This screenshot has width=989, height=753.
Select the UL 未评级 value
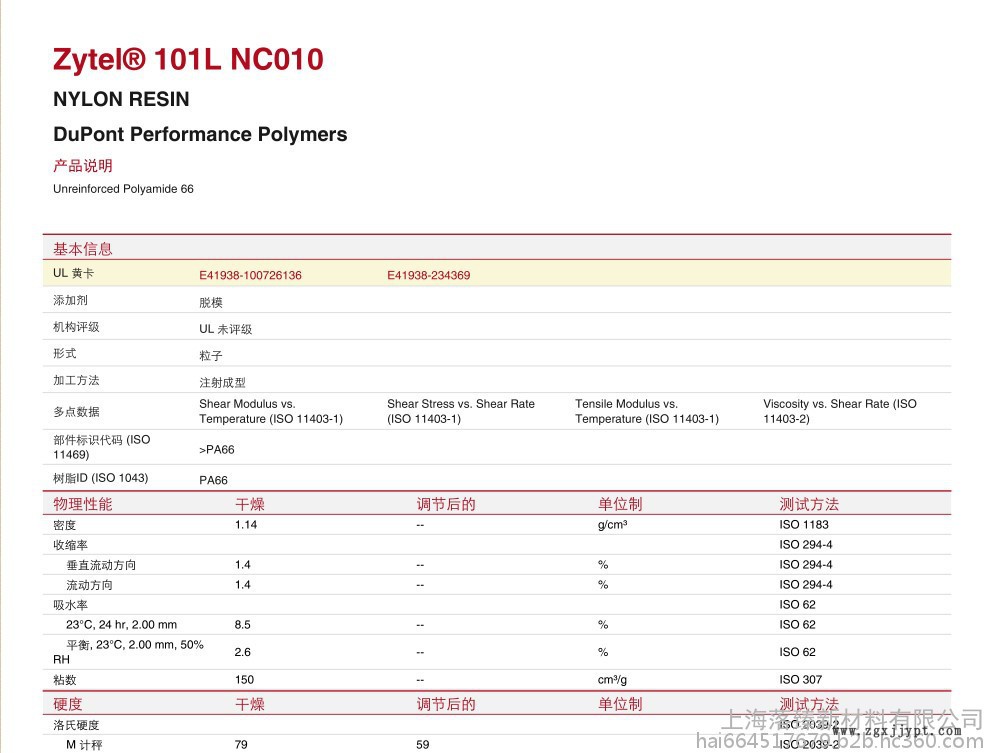(226, 329)
